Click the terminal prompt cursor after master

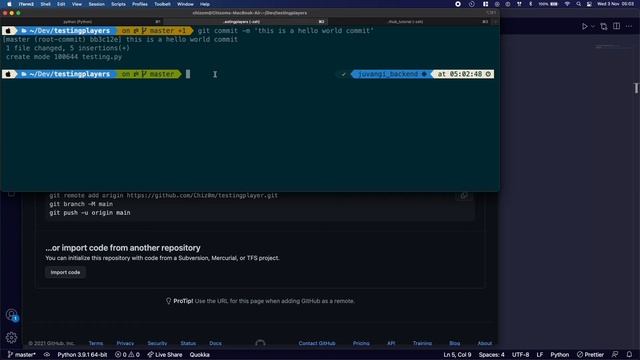(x=188, y=74)
